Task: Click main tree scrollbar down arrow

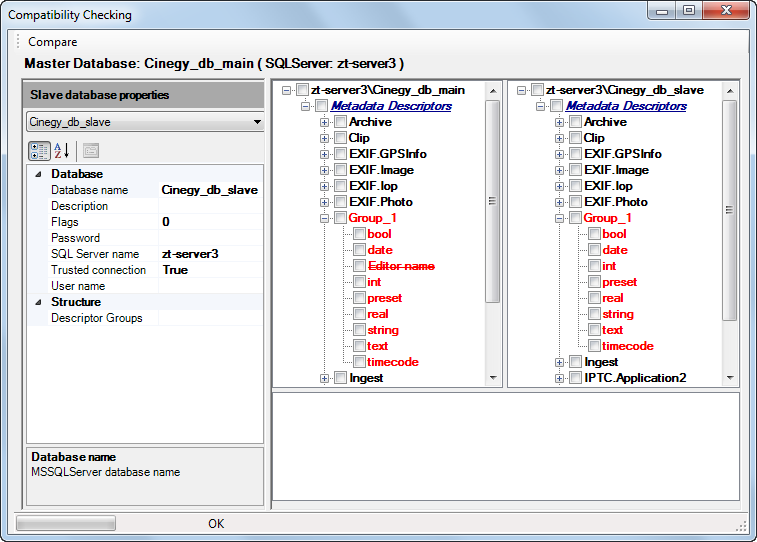Action: tap(493, 378)
